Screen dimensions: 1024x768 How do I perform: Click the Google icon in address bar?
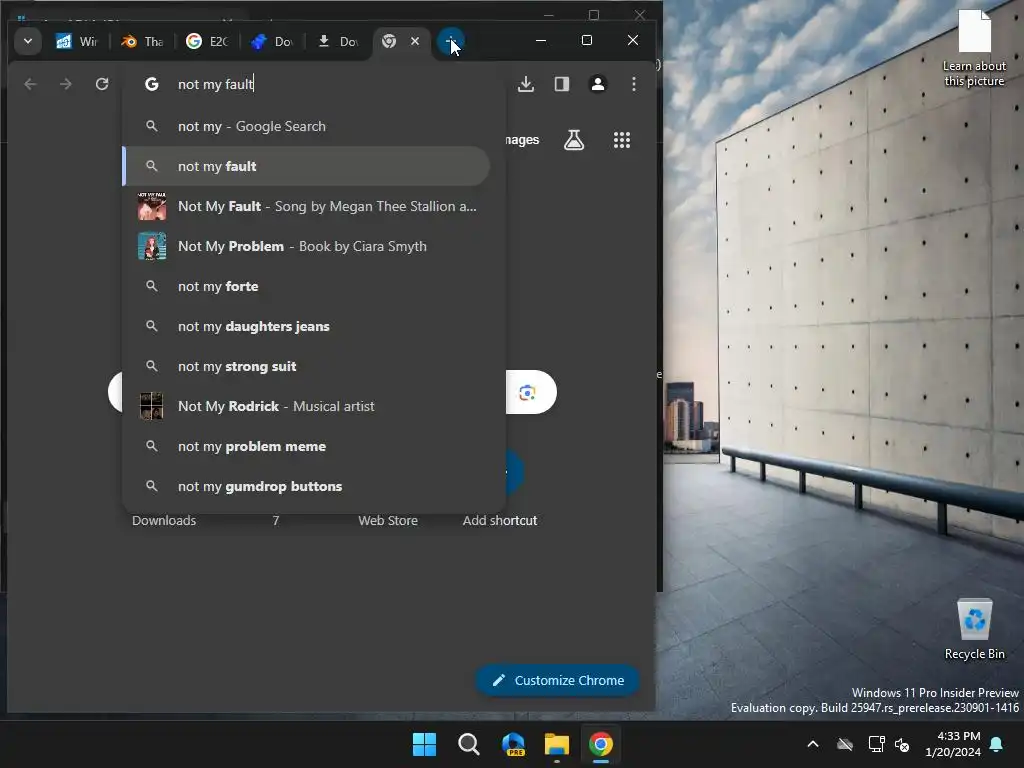click(152, 84)
